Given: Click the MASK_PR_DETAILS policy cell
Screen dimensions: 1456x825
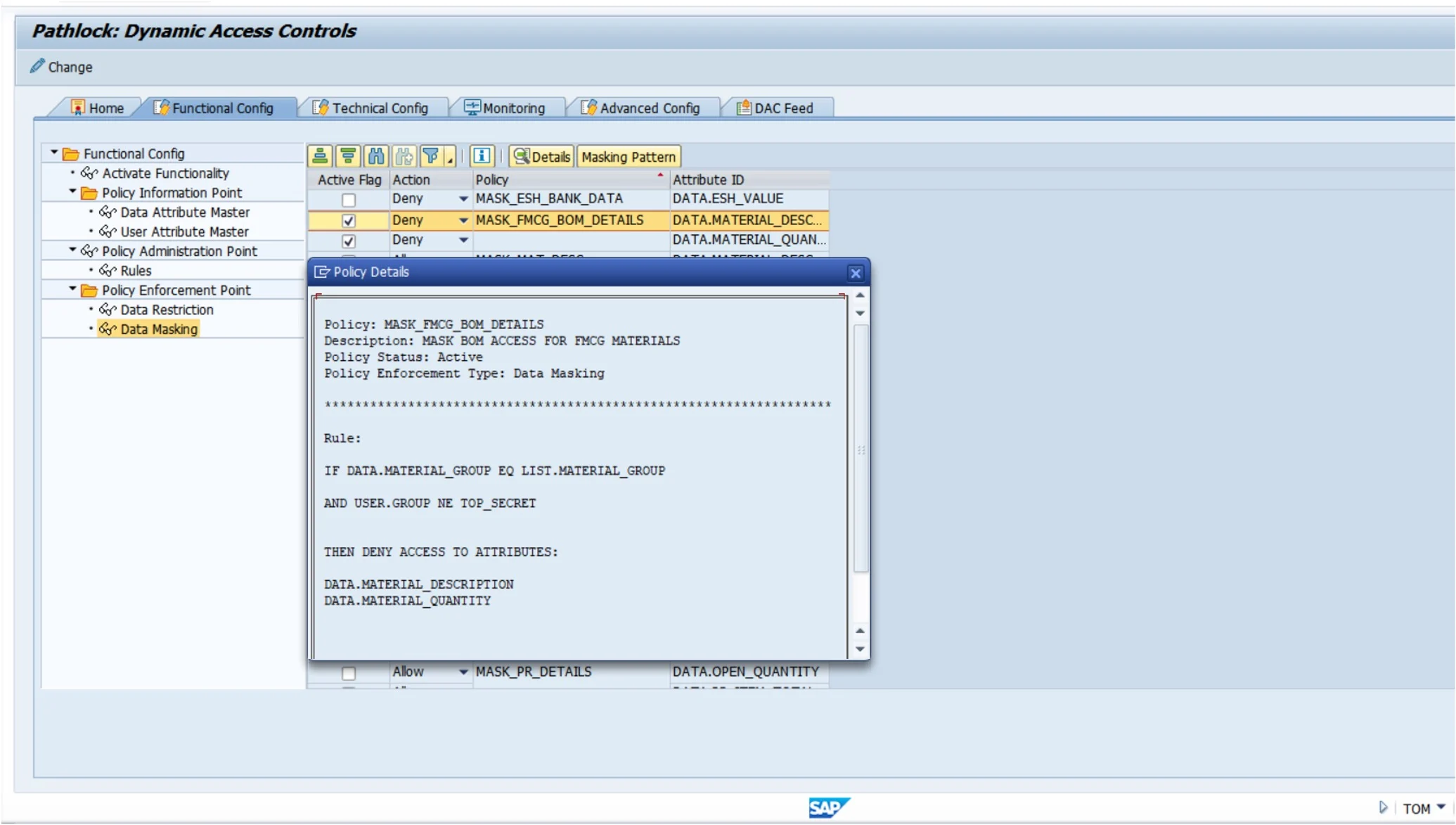Looking at the screenshot, I should pos(571,672).
